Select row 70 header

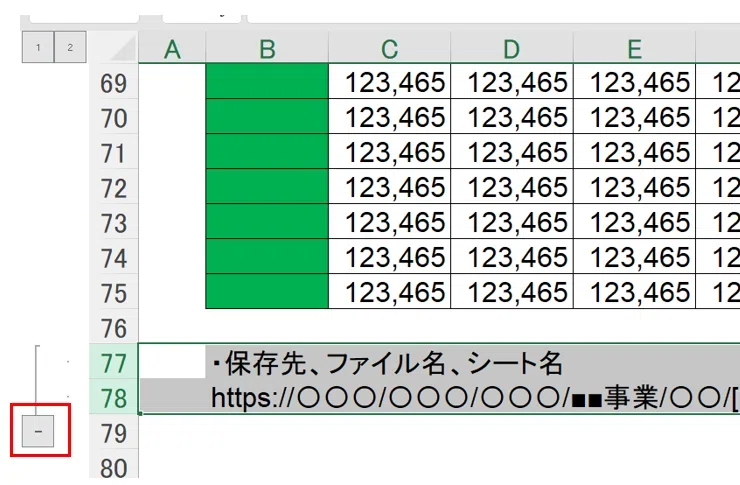click(114, 117)
